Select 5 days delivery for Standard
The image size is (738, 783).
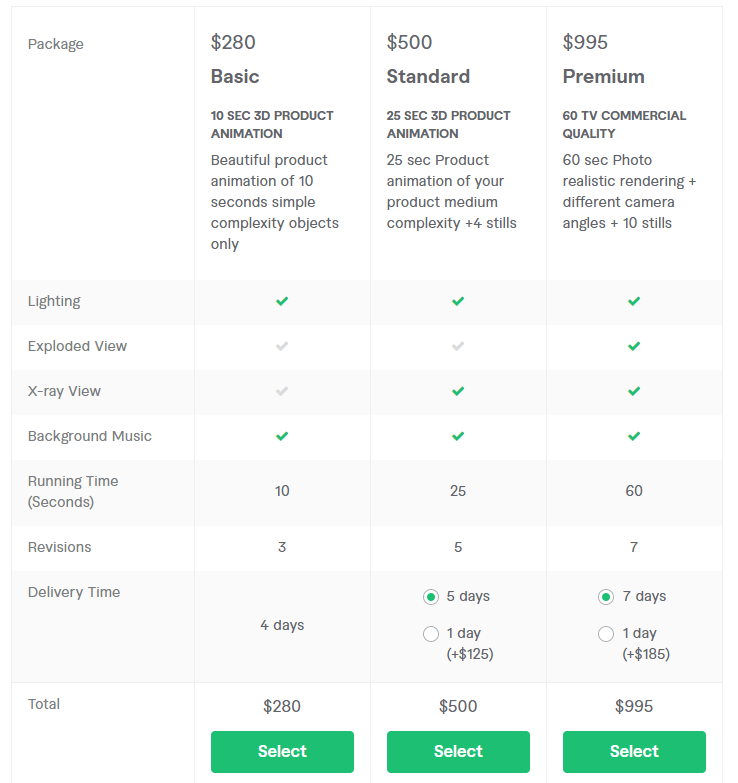pyautogui.click(x=431, y=597)
